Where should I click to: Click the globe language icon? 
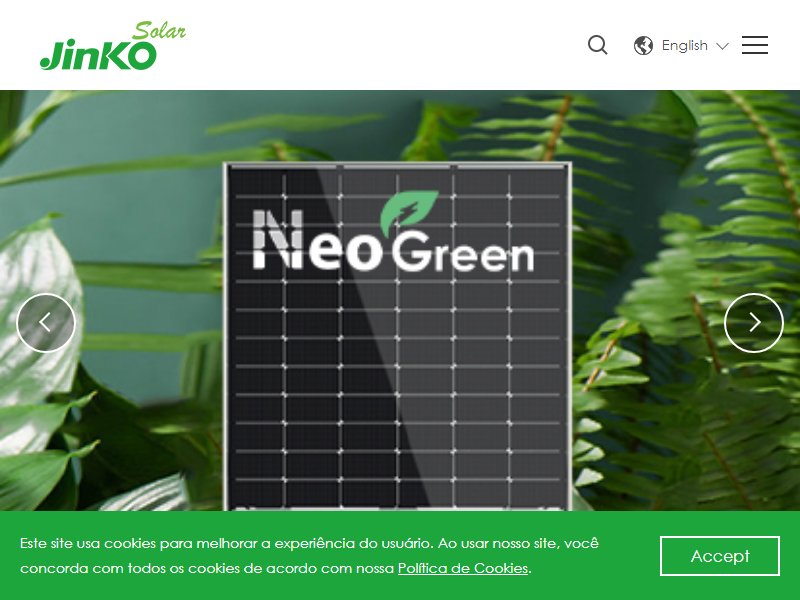coord(643,45)
